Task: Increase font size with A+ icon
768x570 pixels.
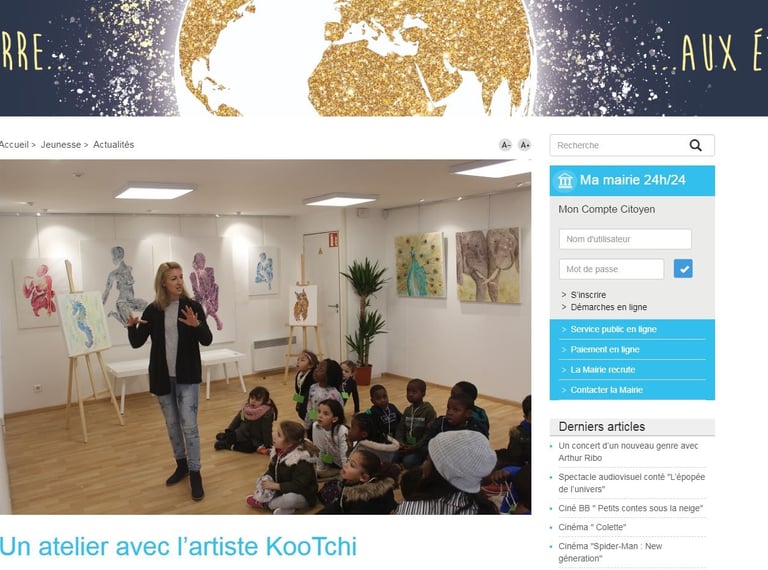Action: 525,145
